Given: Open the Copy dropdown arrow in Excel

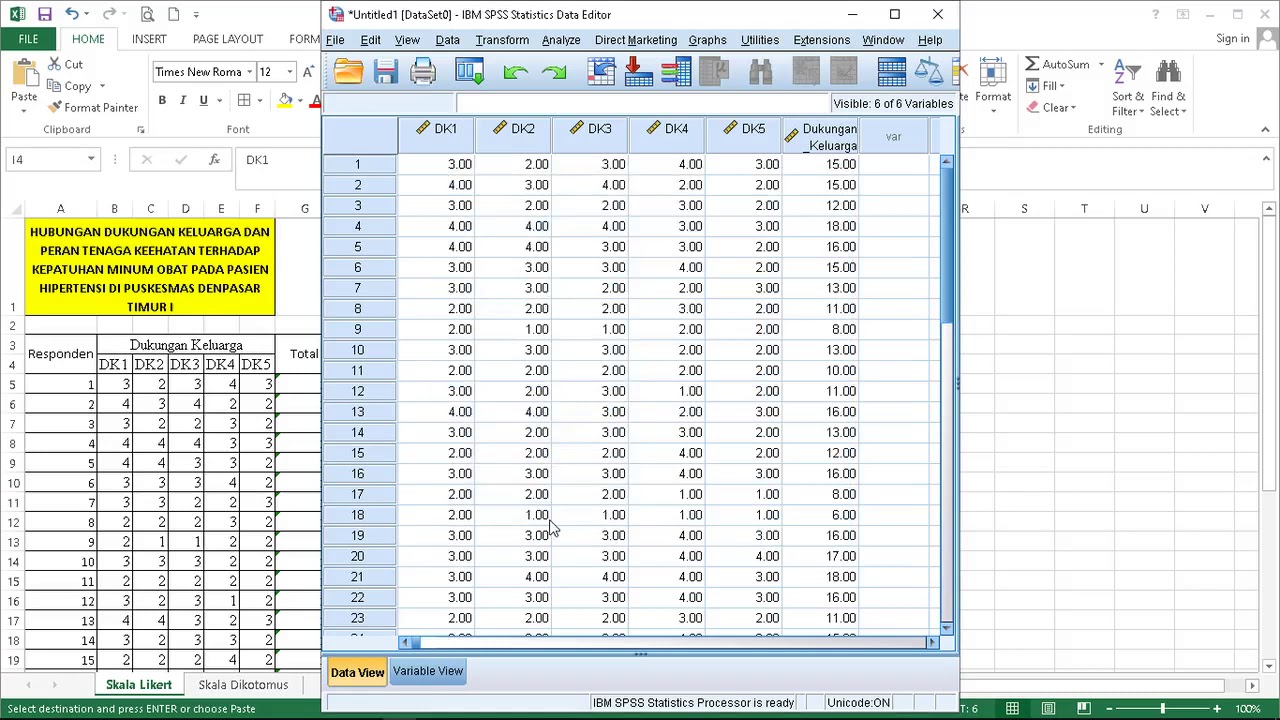Looking at the screenshot, I should coord(101,86).
